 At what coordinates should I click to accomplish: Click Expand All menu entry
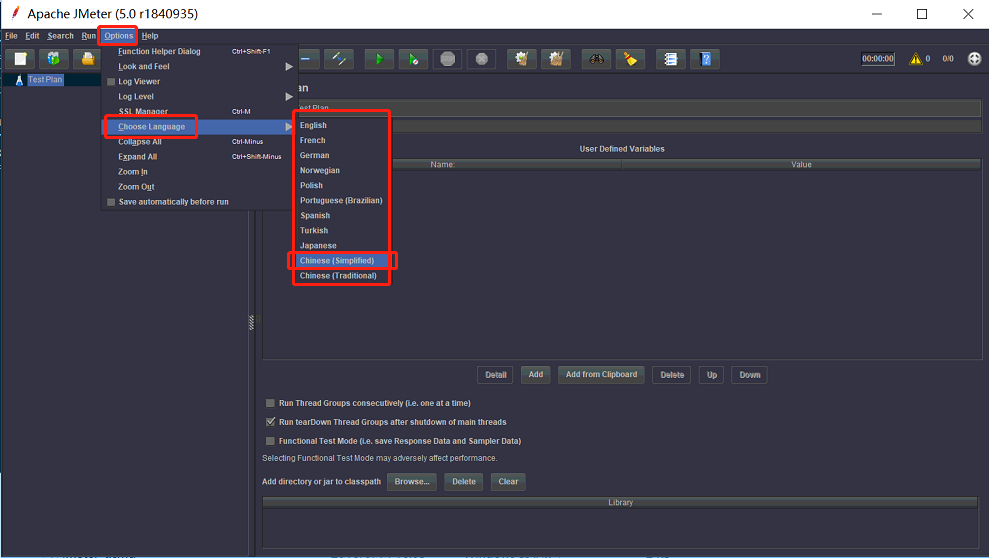[x=199, y=157]
